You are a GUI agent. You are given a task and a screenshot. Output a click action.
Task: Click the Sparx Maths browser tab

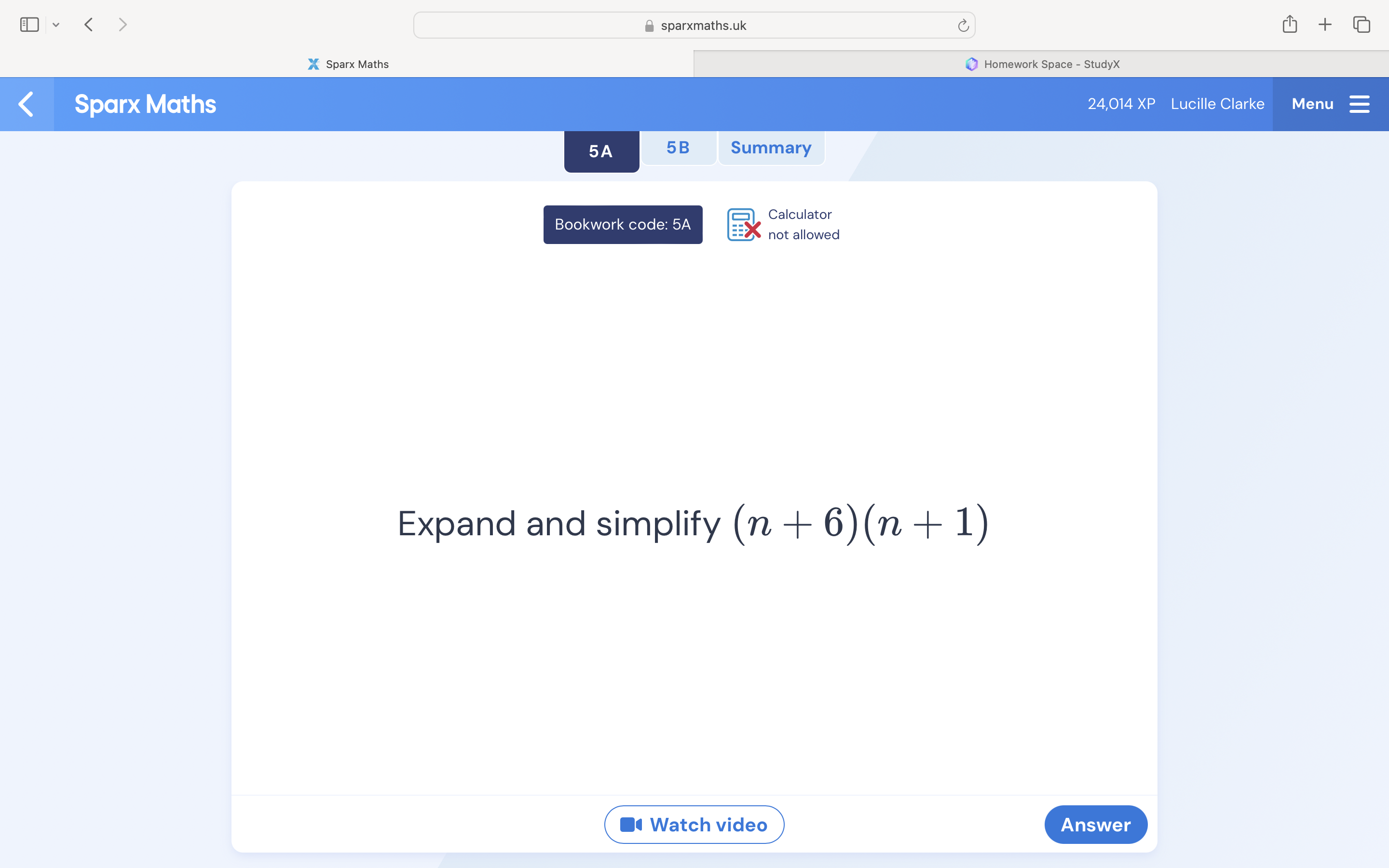(x=346, y=64)
